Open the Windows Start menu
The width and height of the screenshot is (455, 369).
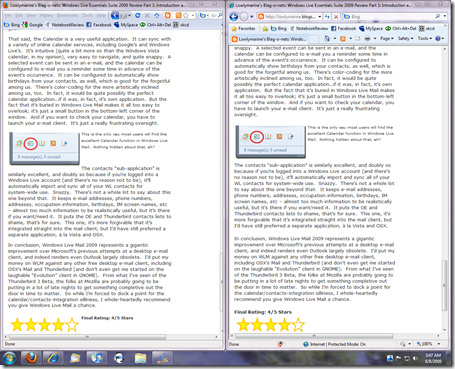coord(9,359)
